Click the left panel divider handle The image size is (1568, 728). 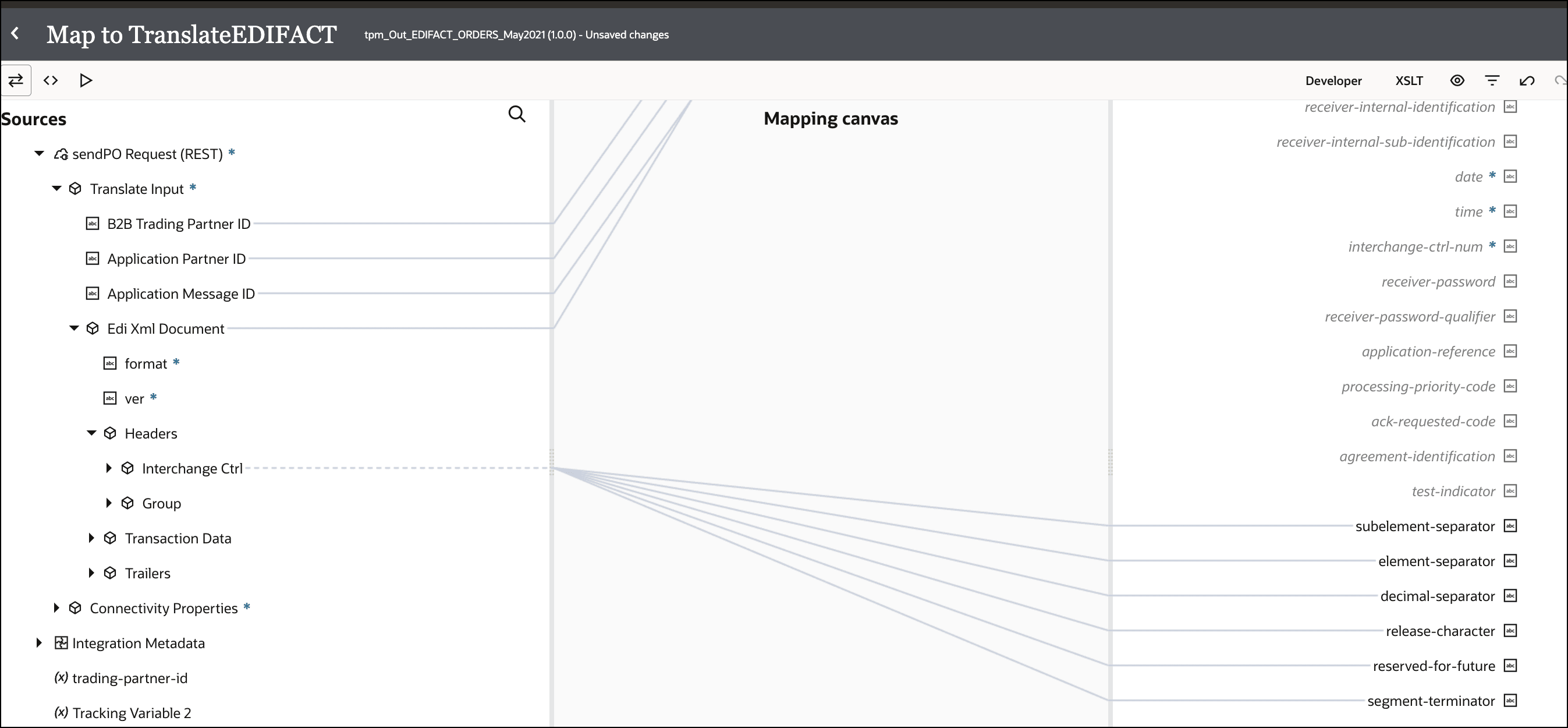(x=552, y=462)
